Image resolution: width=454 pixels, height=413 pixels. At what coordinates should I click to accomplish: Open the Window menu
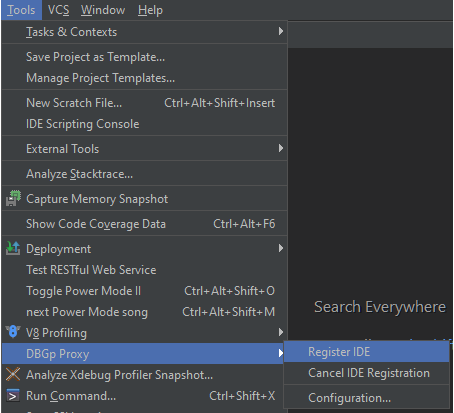(x=103, y=10)
